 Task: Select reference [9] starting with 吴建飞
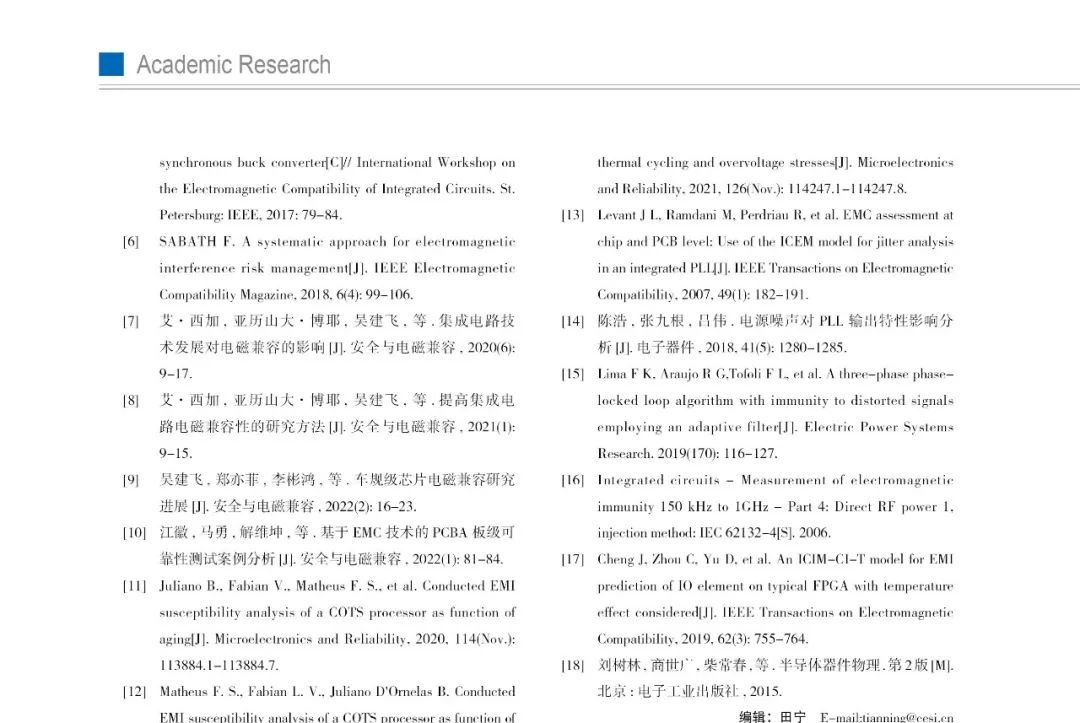(x=131, y=480)
